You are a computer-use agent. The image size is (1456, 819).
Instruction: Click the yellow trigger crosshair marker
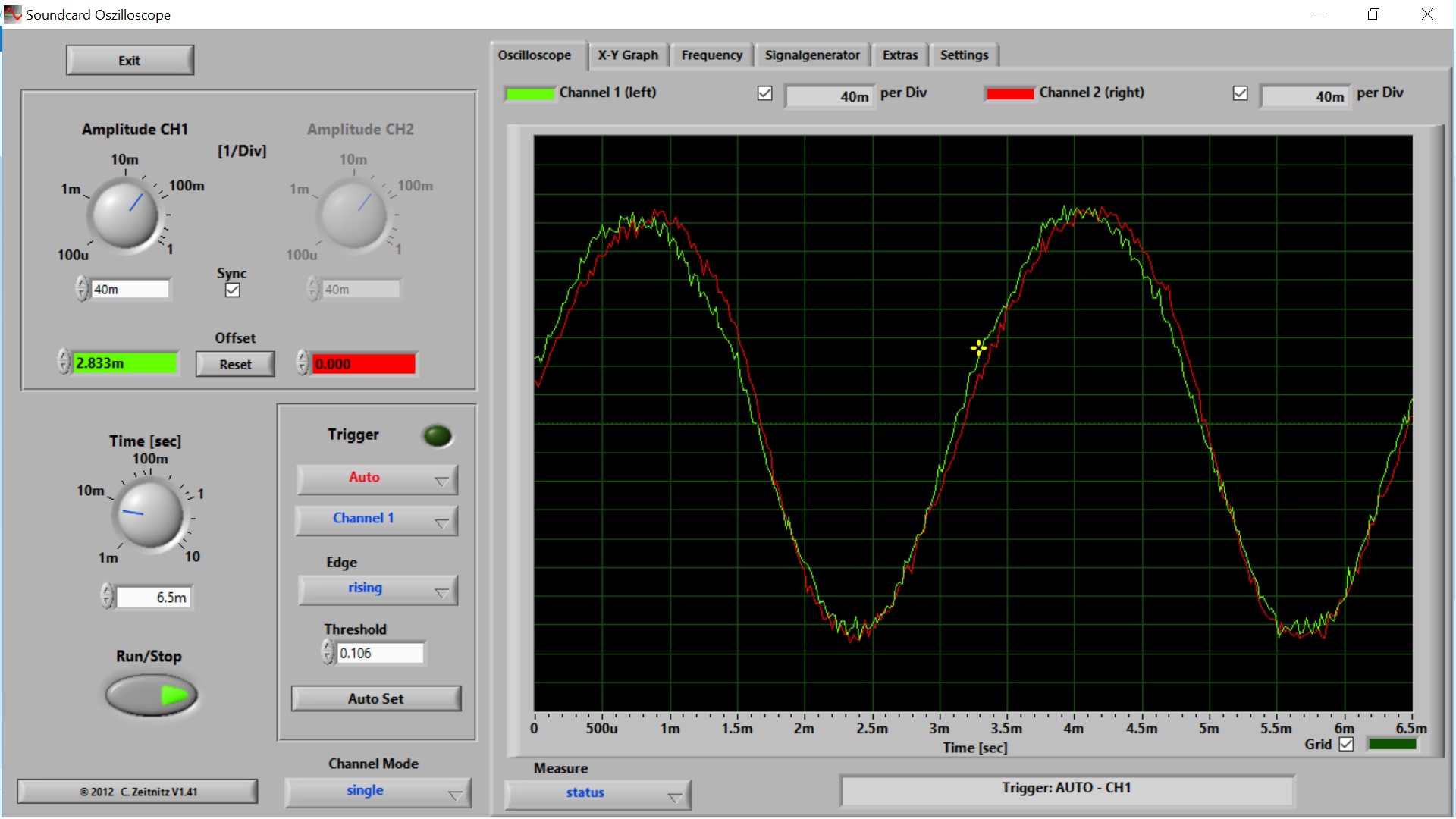click(978, 347)
